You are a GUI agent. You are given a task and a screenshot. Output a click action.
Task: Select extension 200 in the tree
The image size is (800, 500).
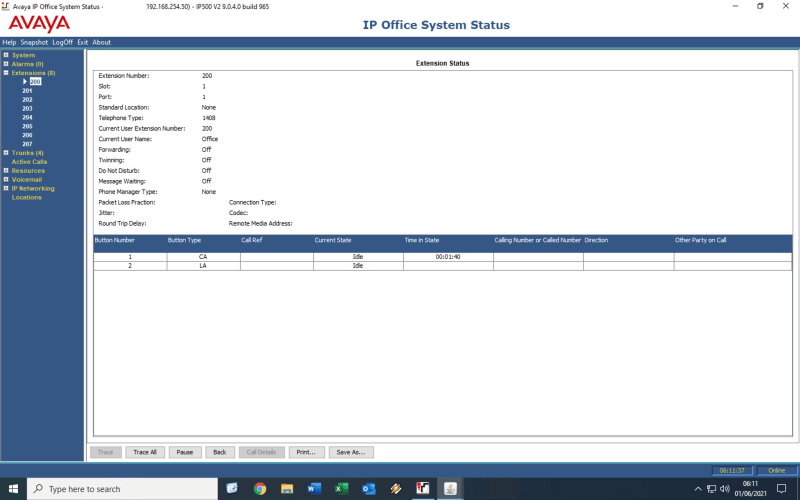pyautogui.click(x=35, y=82)
